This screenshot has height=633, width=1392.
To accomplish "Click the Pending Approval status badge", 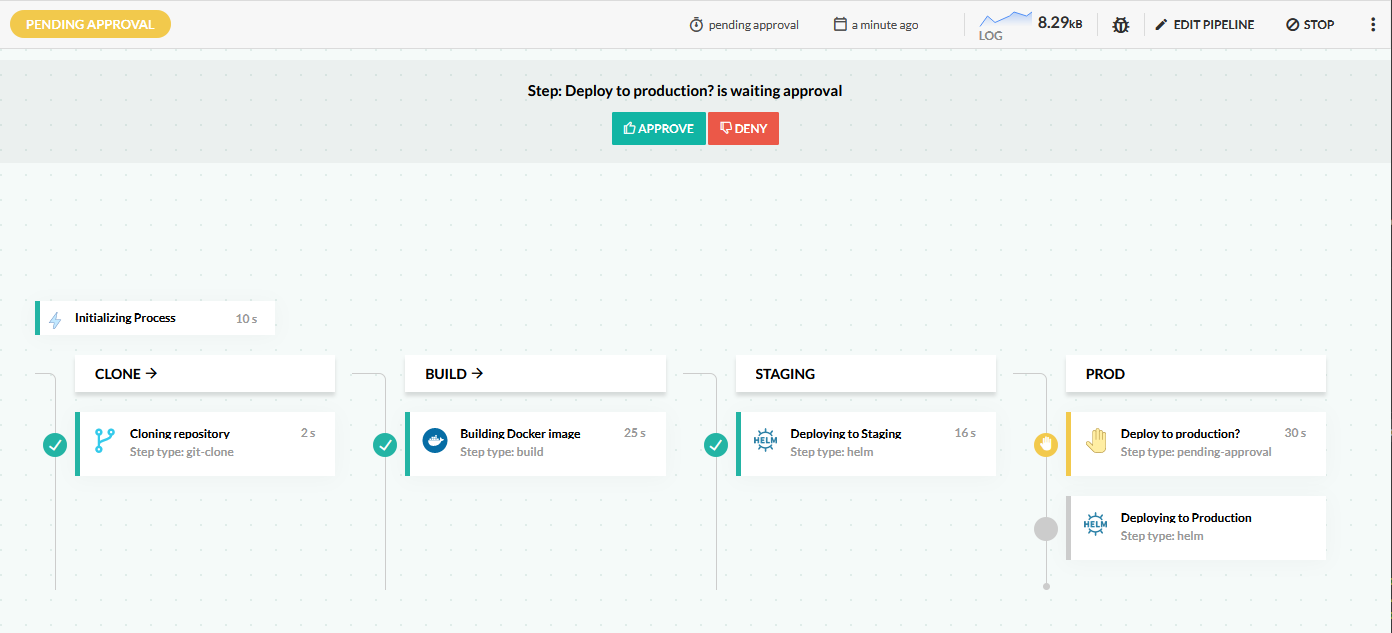I will tap(90, 25).
